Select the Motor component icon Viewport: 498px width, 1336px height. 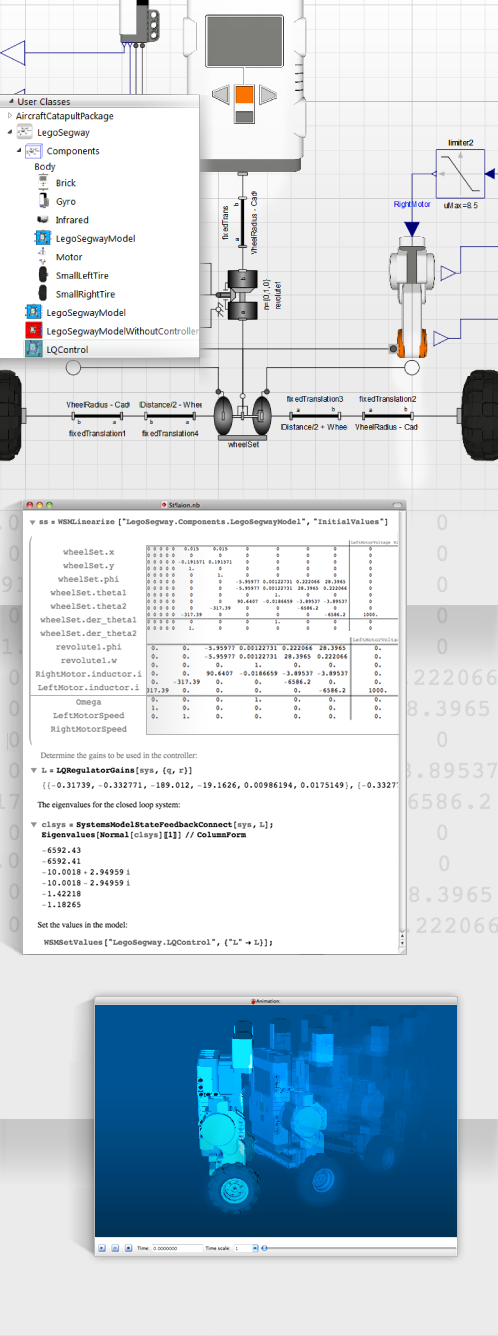pos(44,256)
